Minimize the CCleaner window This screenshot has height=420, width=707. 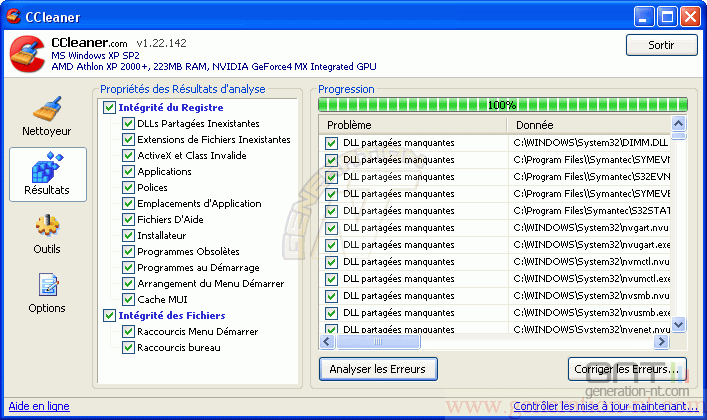644,17
